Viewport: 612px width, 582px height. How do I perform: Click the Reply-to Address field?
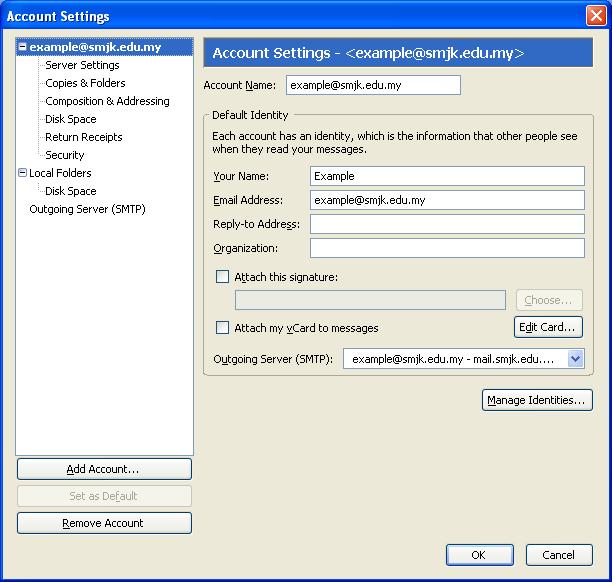(447, 224)
